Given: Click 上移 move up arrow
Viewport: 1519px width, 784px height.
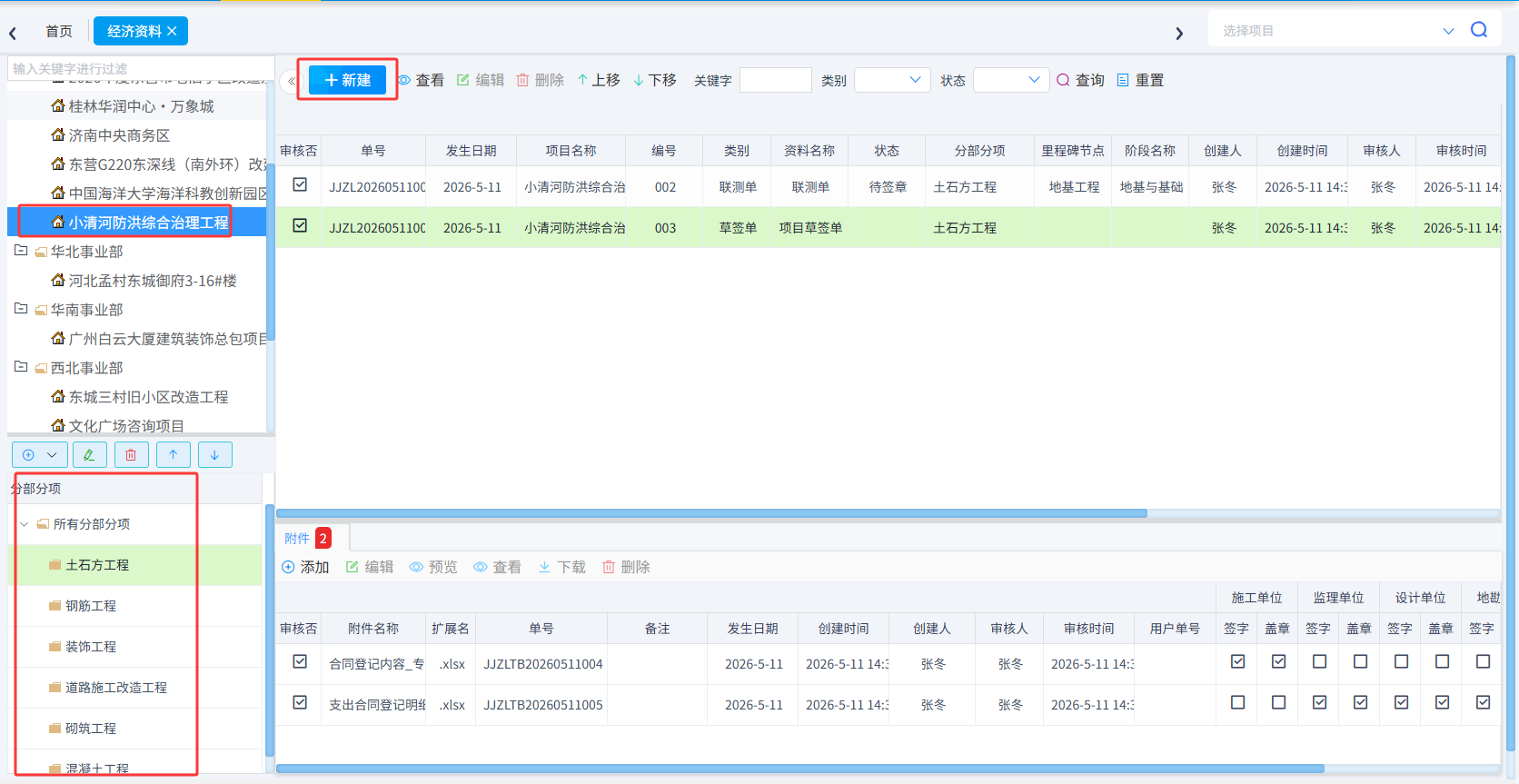Looking at the screenshot, I should click(x=599, y=80).
